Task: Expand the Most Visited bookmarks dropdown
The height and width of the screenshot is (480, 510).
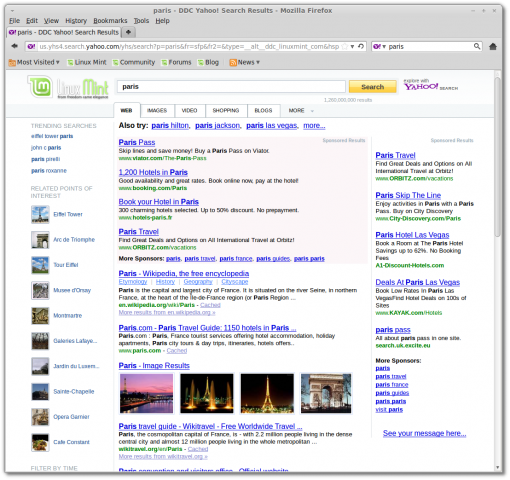Action: click(34, 62)
